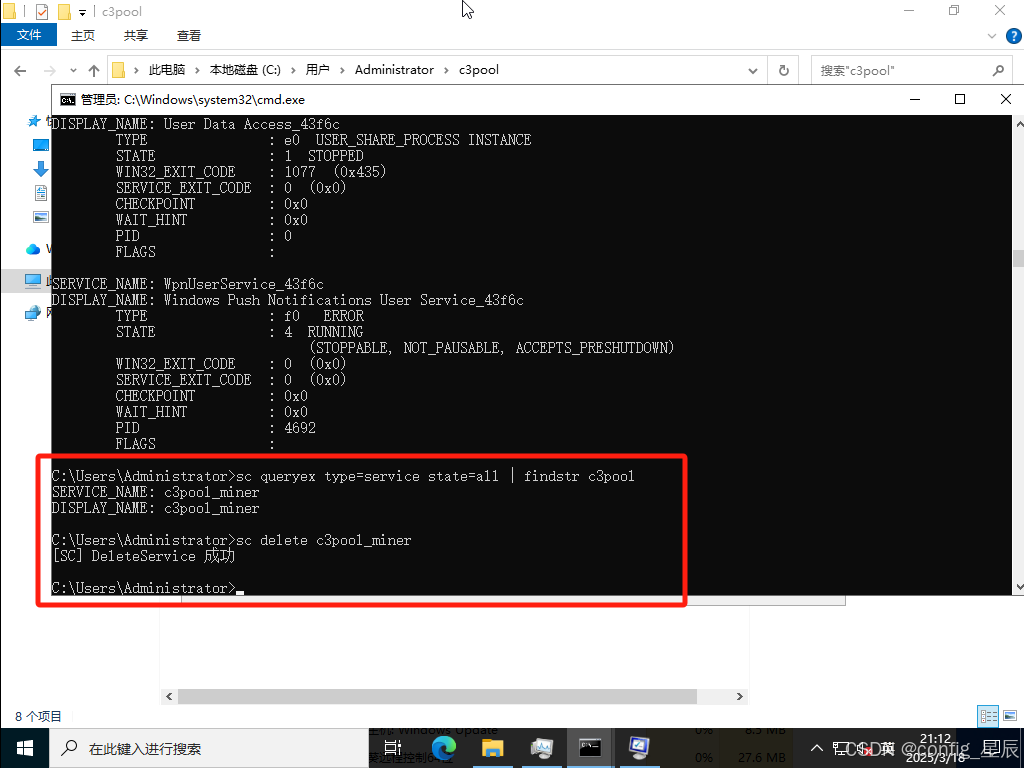
Task: Click 用户 breadcrumb segment
Action: pyautogui.click(x=317, y=70)
